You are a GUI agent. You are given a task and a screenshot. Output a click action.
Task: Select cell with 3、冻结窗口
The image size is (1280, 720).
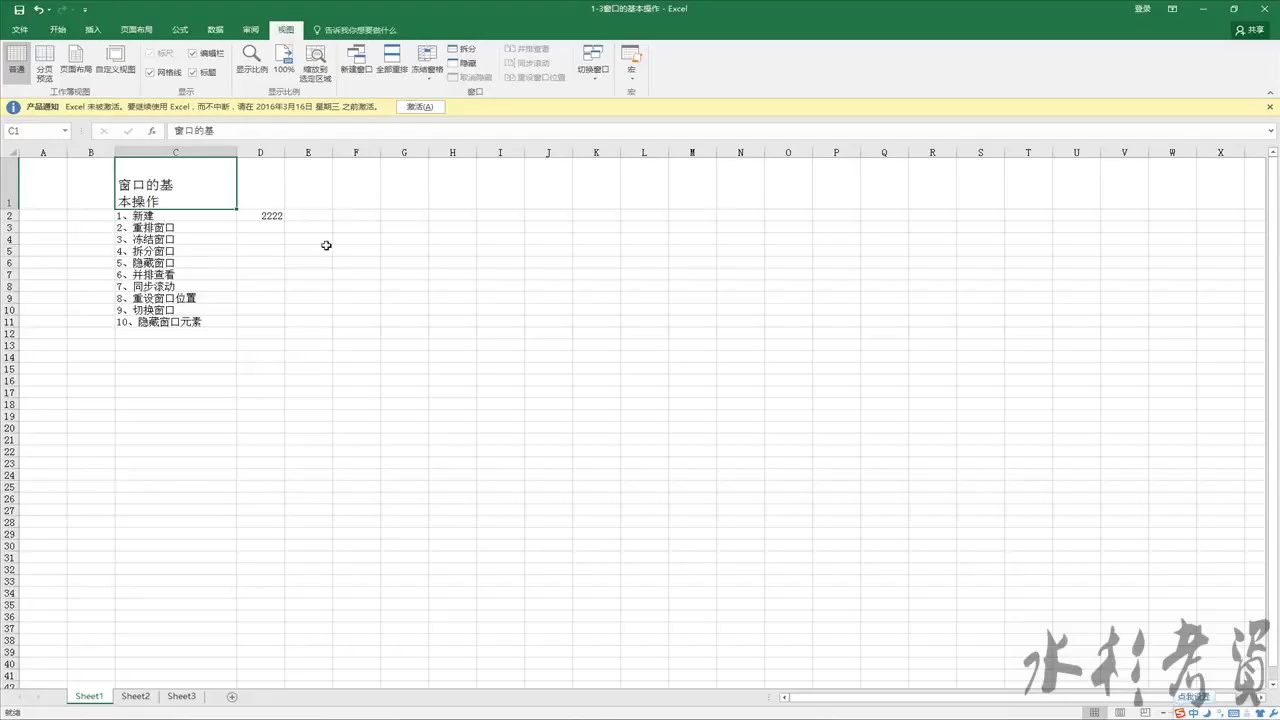click(x=176, y=240)
